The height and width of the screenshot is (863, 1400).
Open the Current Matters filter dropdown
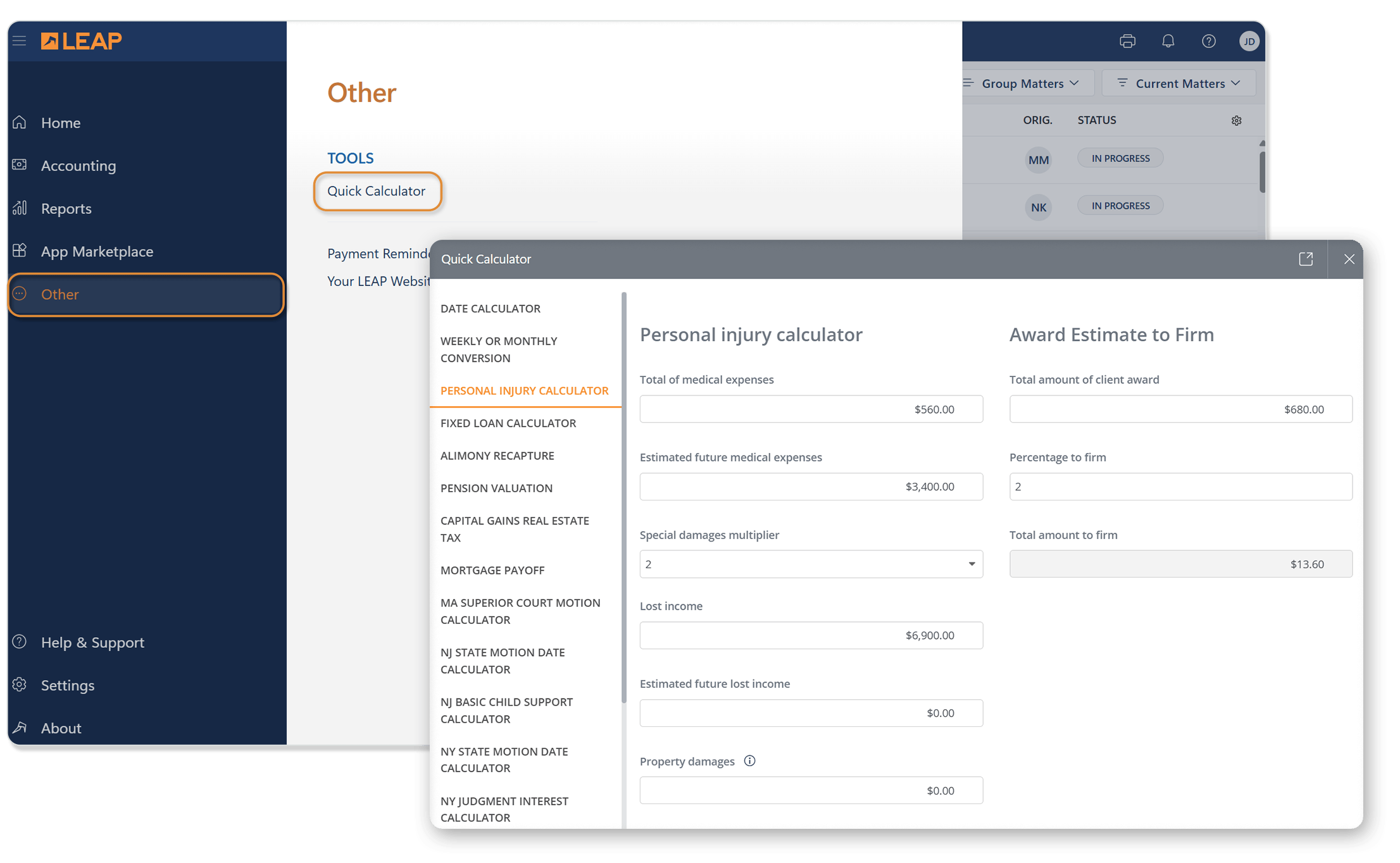1178,84
